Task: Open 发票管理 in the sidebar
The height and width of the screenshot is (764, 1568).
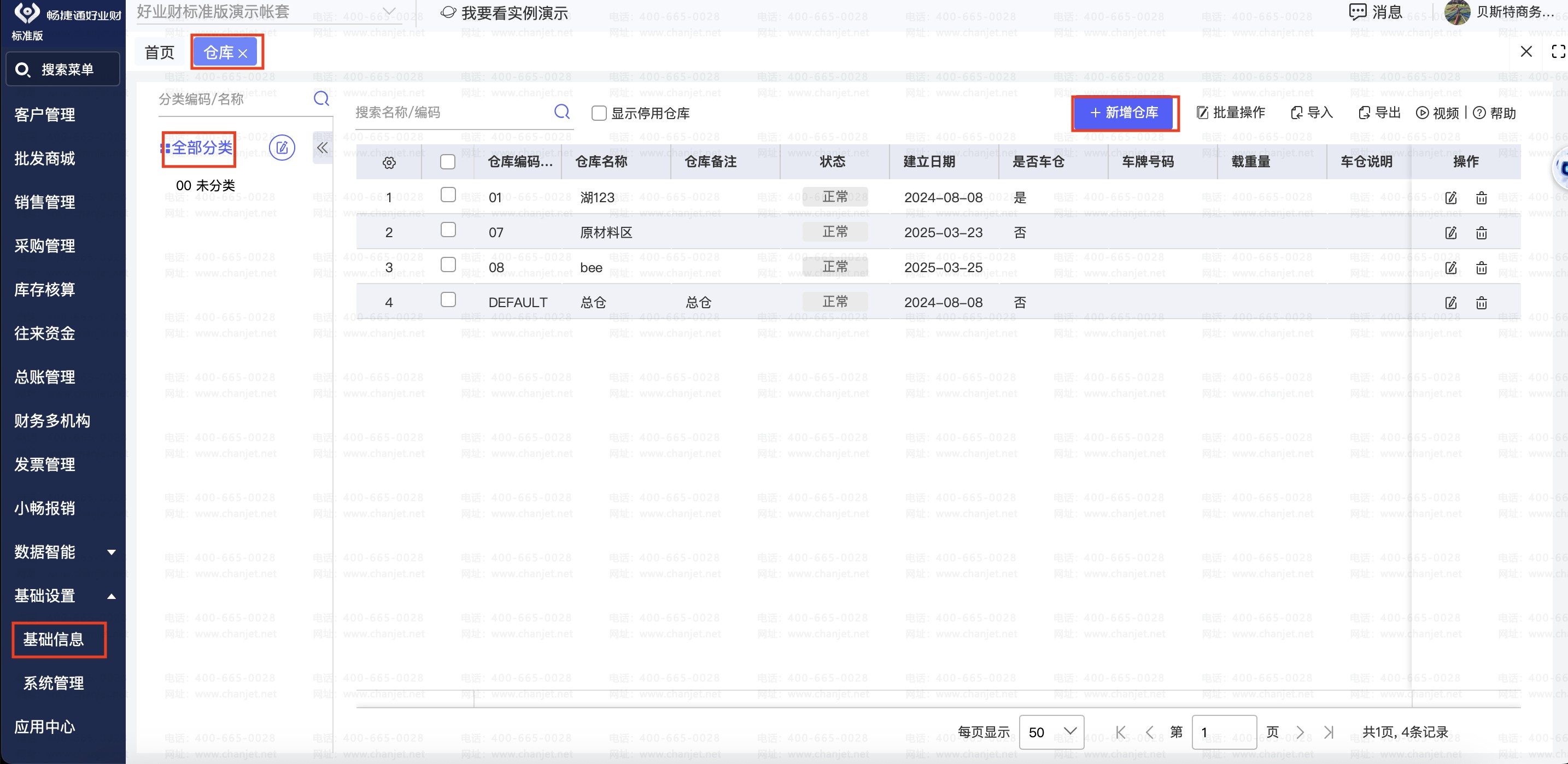Action: pos(45,465)
